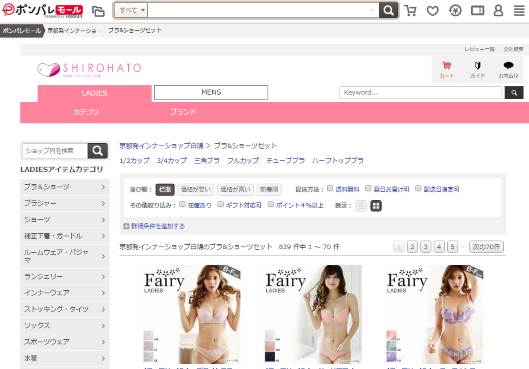The height and width of the screenshot is (369, 529).
Task: Click the SHIROHATO shop logo
Action: click(x=89, y=69)
